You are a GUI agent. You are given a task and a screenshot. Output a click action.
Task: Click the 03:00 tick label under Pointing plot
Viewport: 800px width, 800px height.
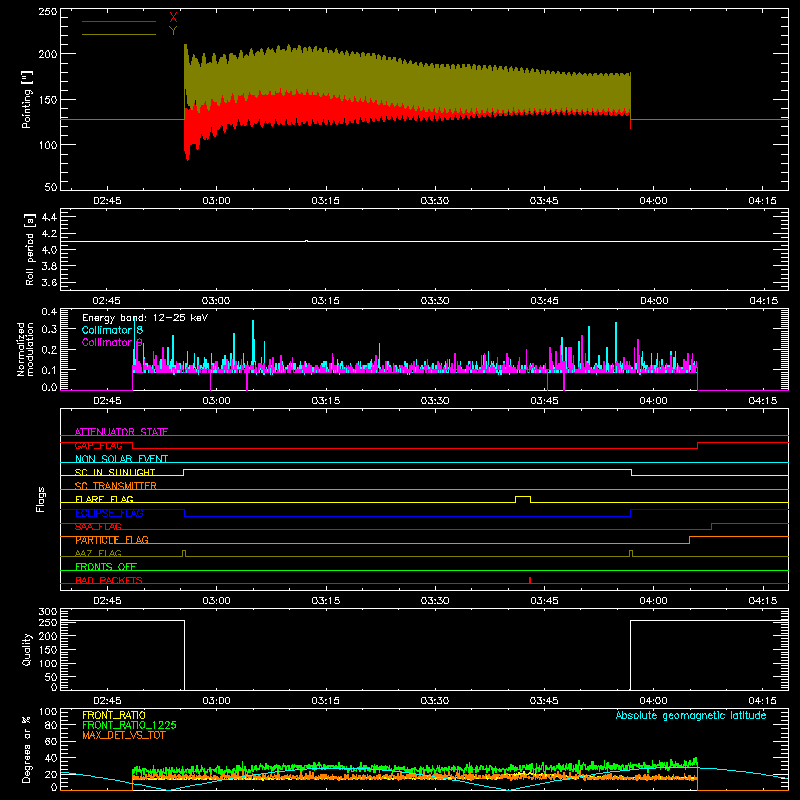click(216, 201)
